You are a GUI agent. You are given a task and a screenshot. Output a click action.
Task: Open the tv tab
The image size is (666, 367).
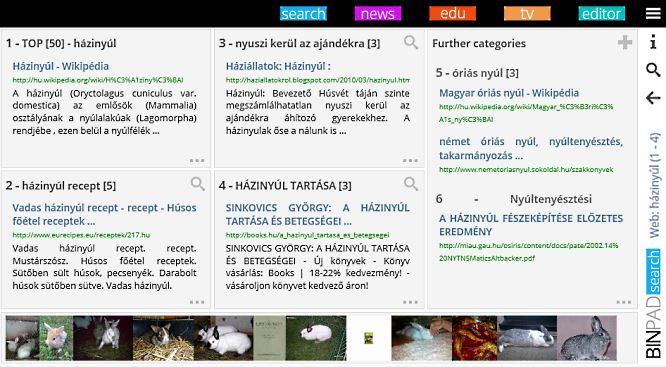click(527, 14)
